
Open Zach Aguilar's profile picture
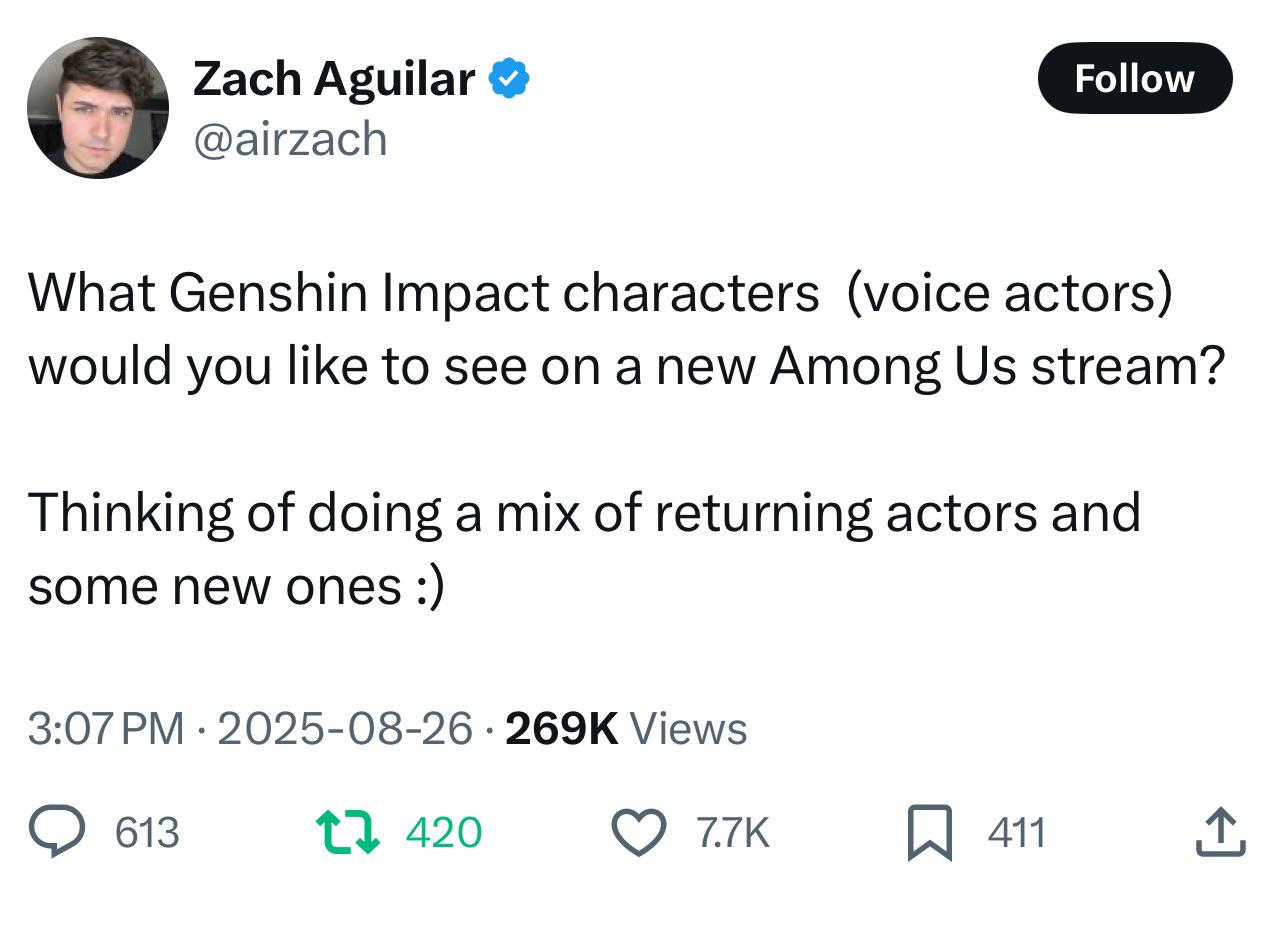click(98, 108)
